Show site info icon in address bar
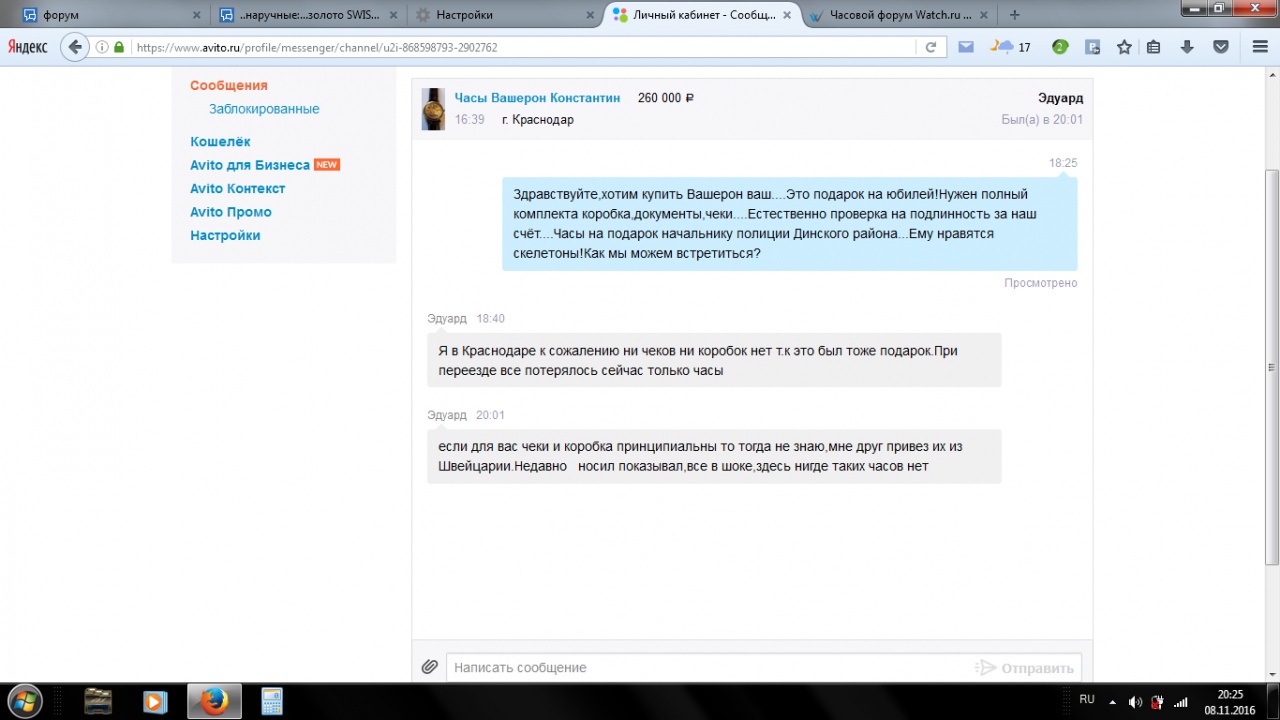Viewport: 1280px width, 720px height. pyautogui.click(x=102, y=47)
